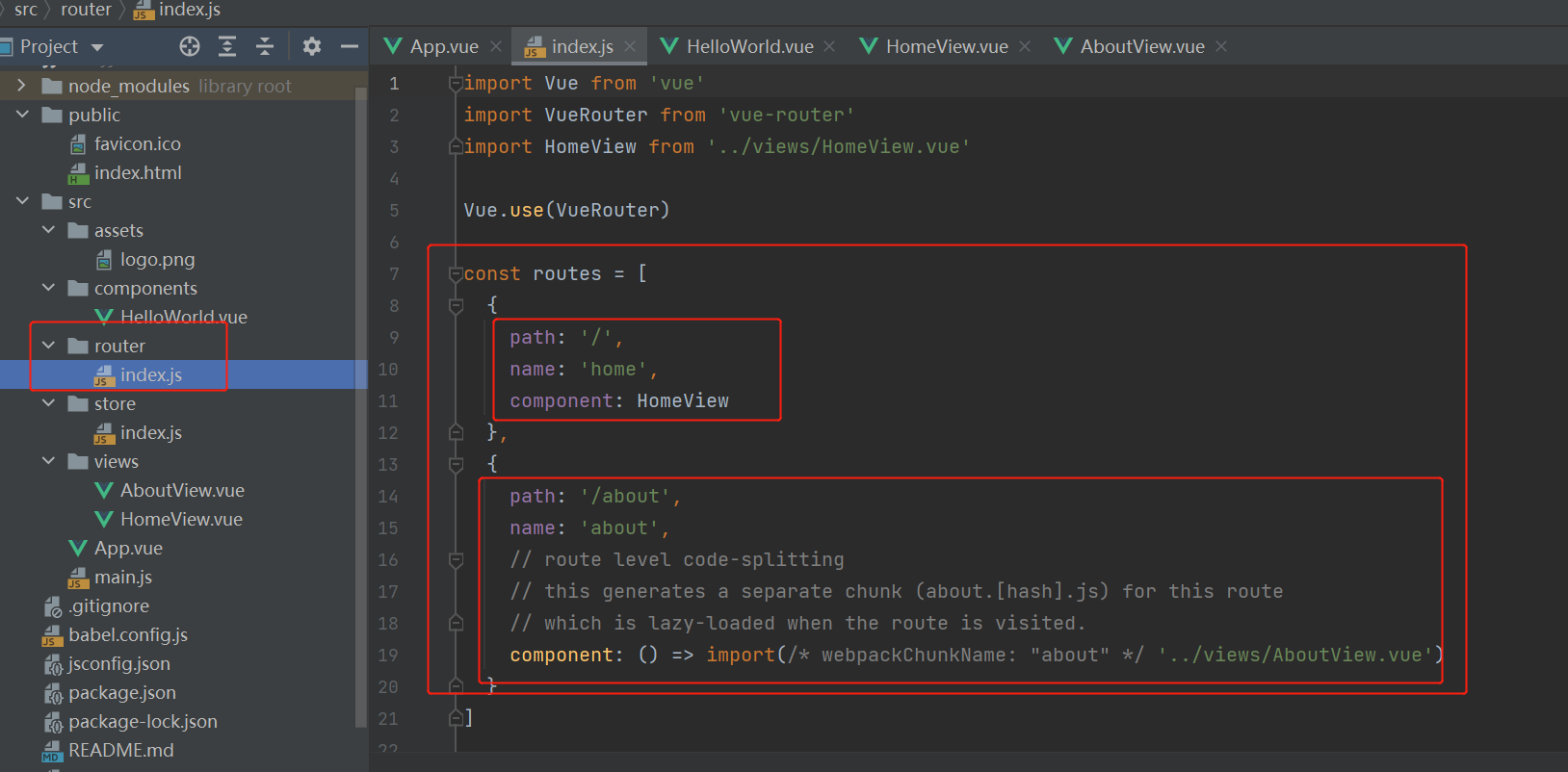Select package-lock.json file
The width and height of the screenshot is (1568, 772).
(130, 721)
